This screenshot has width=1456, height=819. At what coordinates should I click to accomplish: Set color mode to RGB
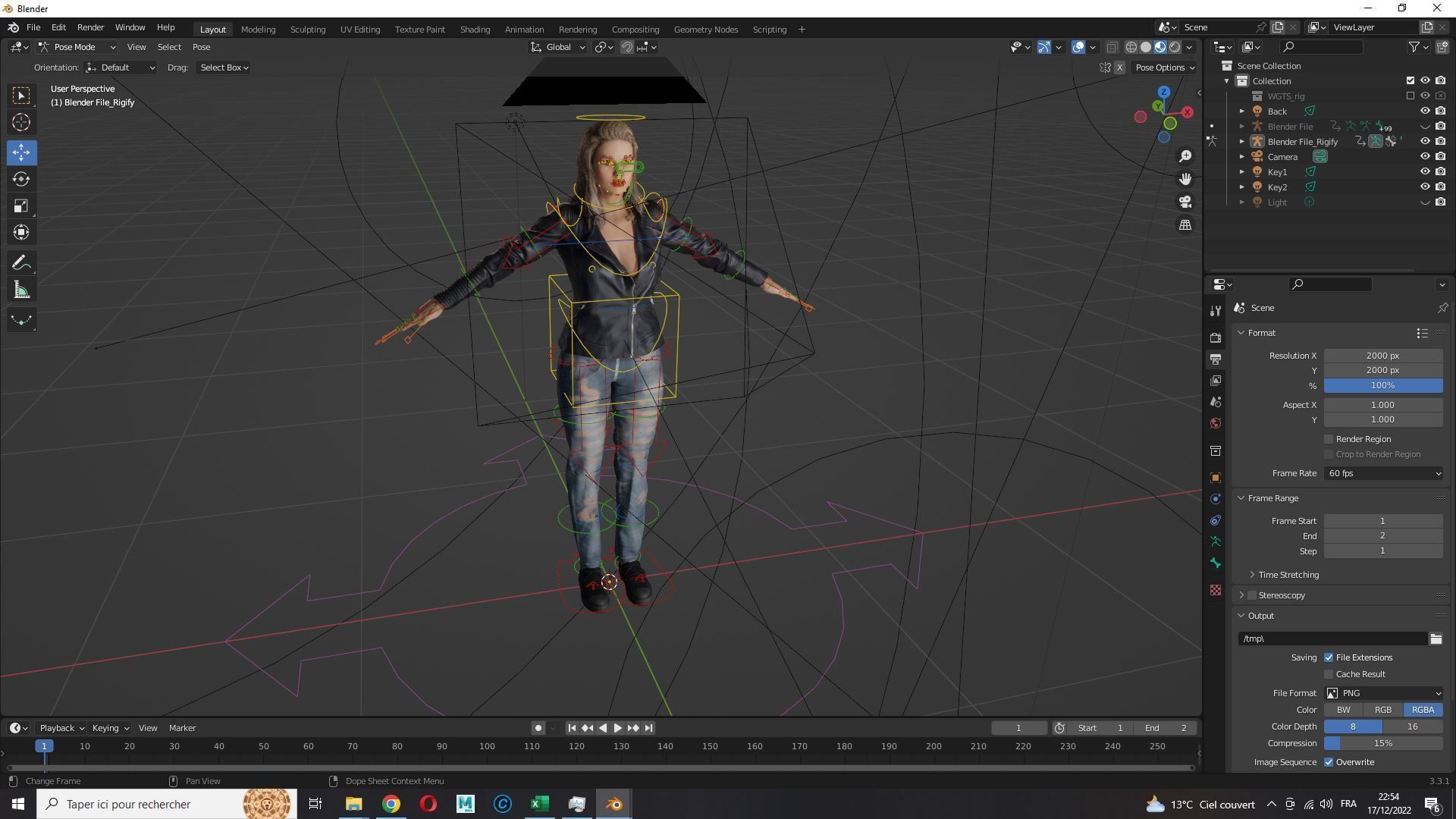click(1382, 710)
